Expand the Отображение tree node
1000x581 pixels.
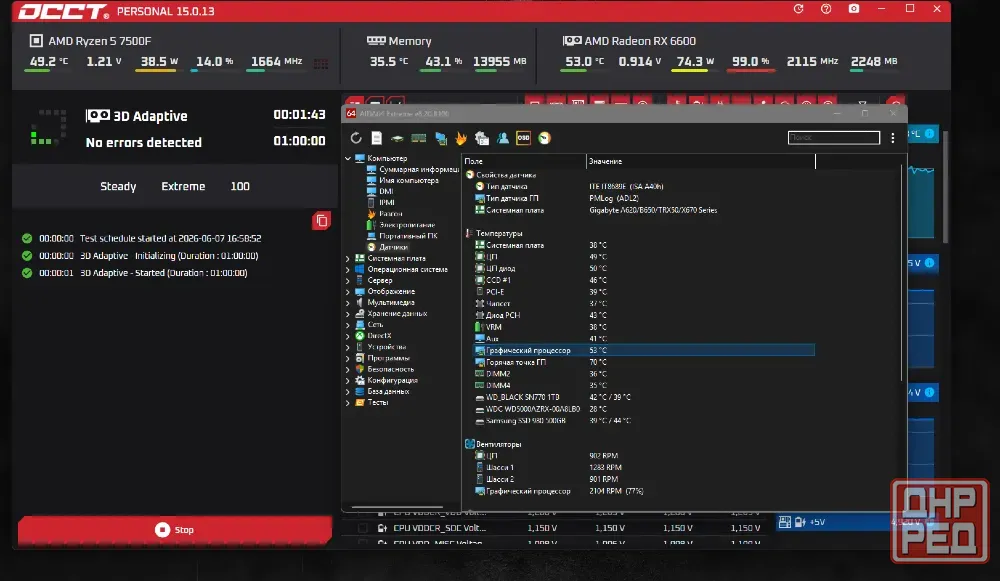click(348, 291)
